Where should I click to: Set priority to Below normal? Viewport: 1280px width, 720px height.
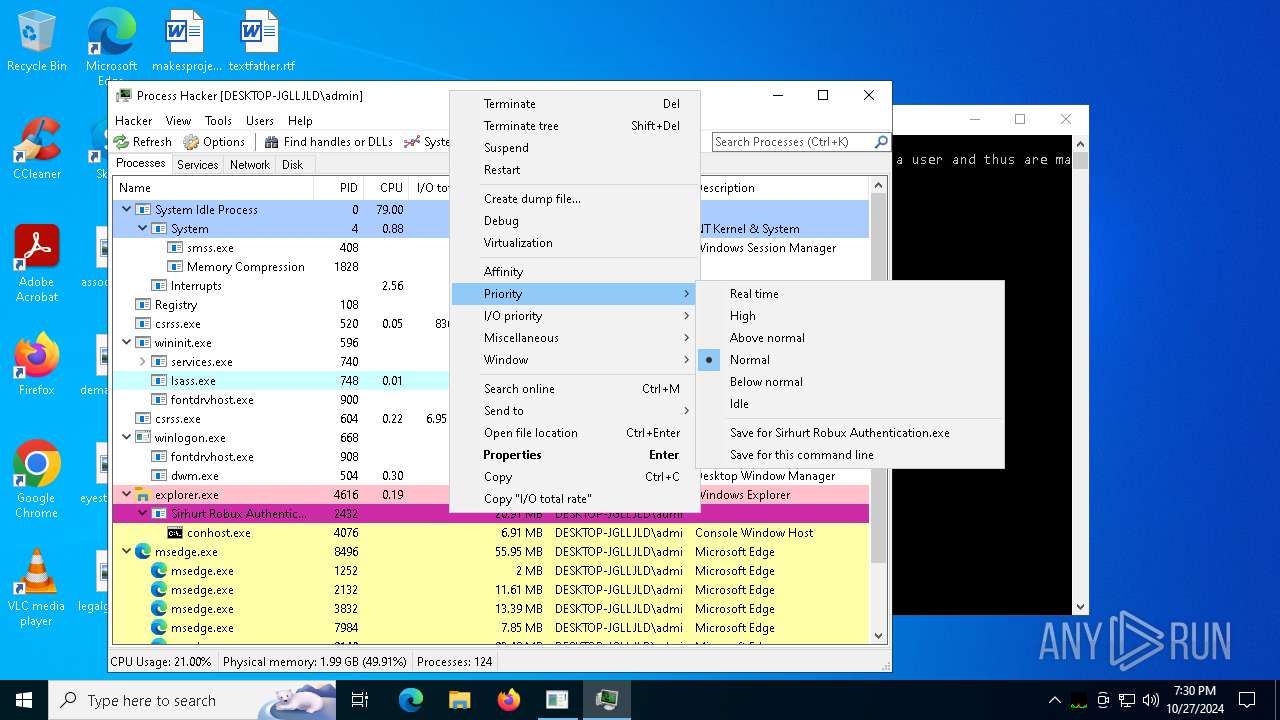tap(850, 382)
